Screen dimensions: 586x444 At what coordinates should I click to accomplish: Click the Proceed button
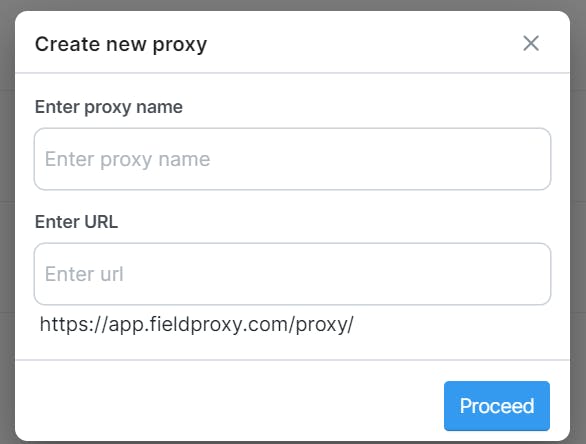(497, 406)
